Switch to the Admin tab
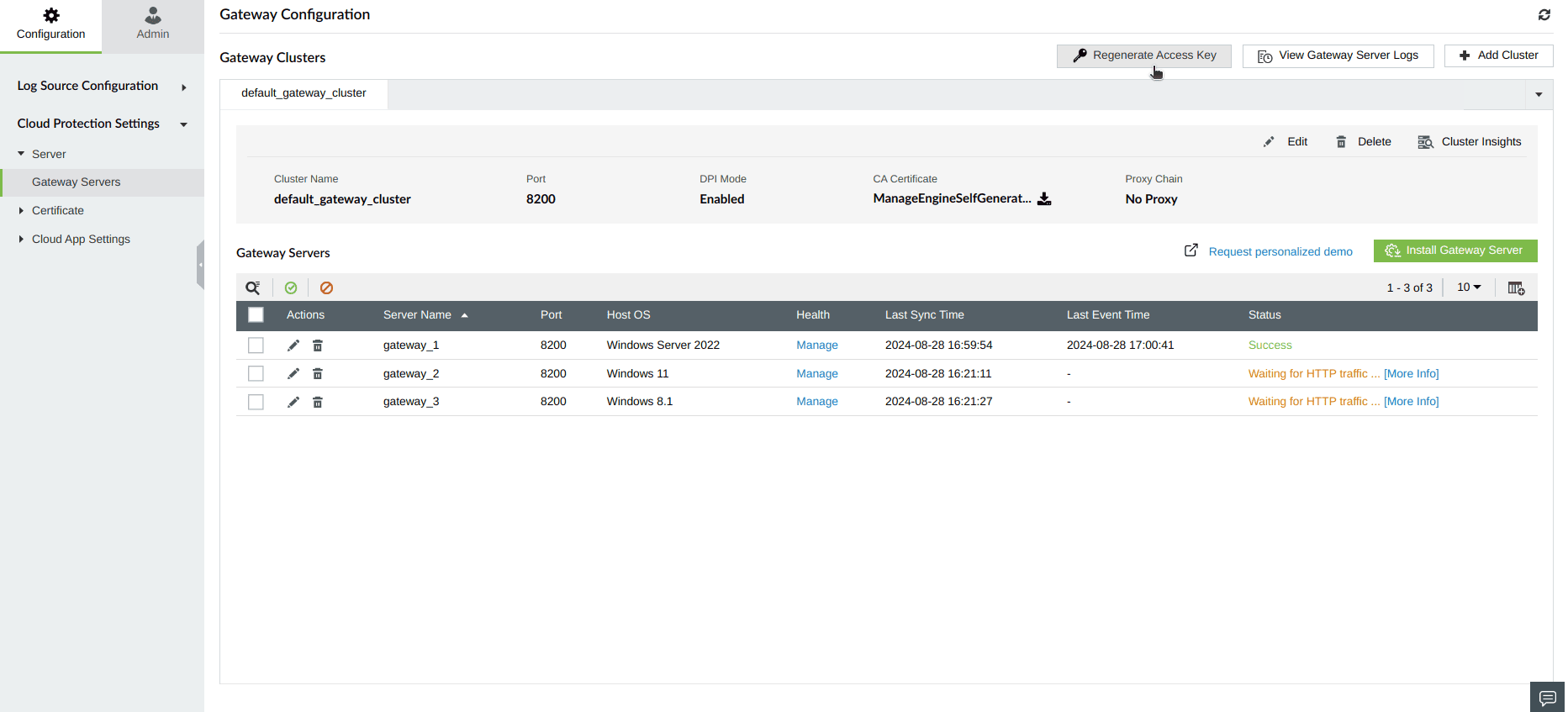 click(x=152, y=25)
